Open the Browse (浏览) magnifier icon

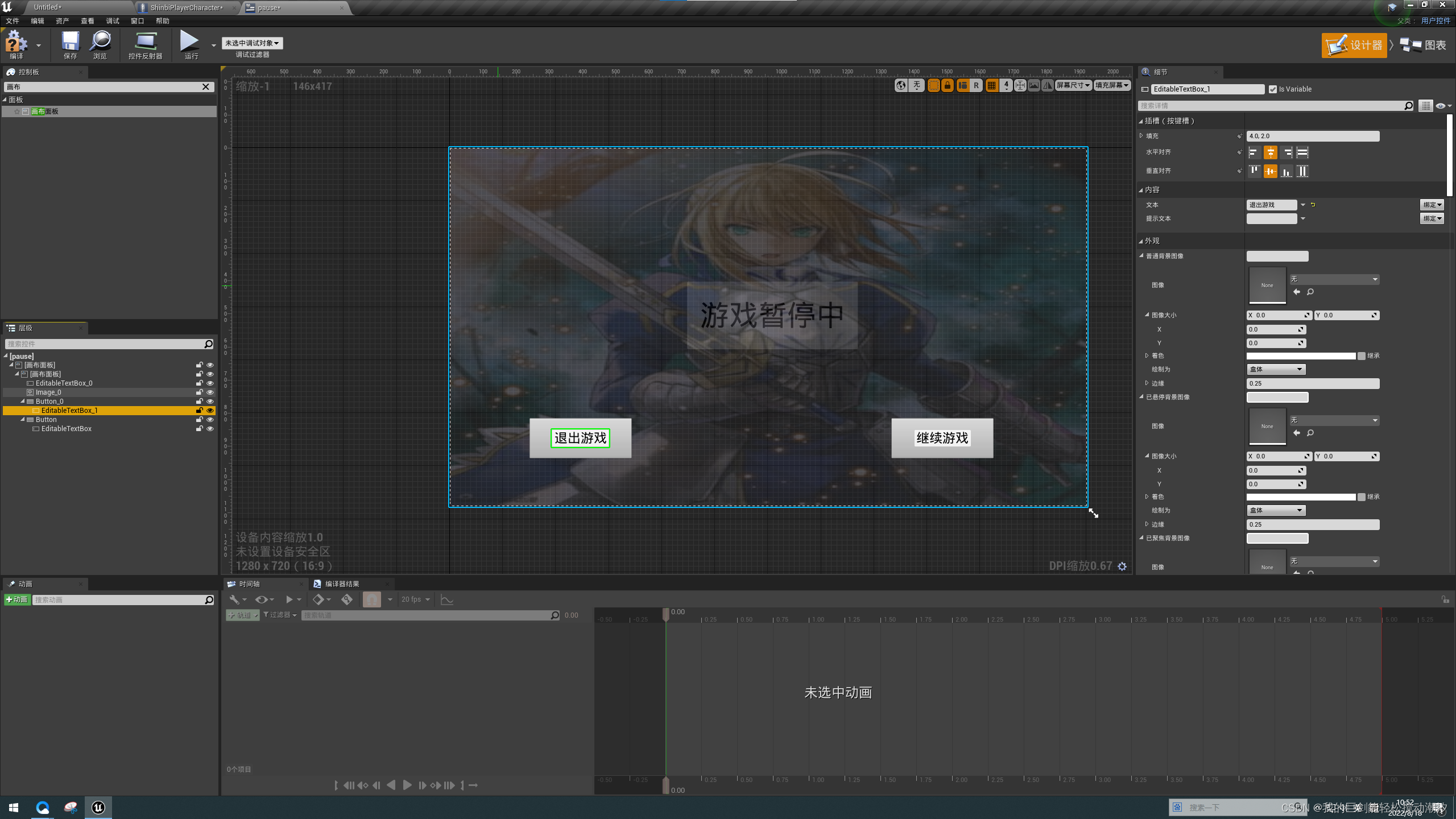(100, 44)
